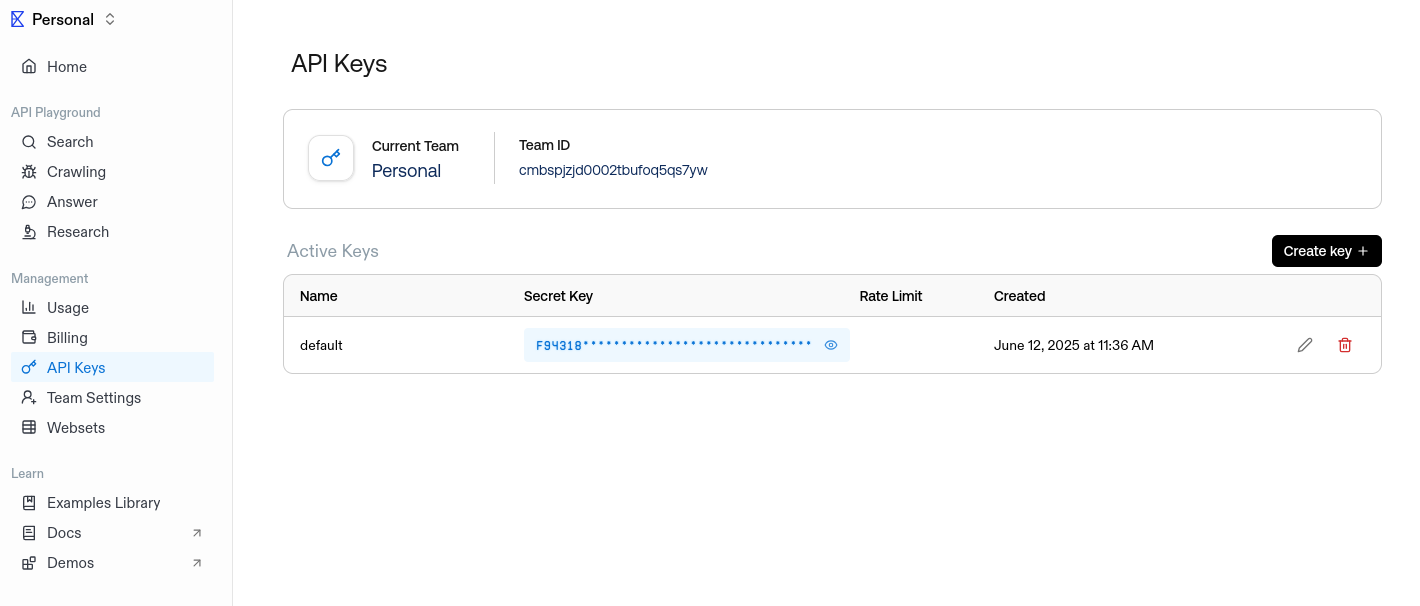
Task: Click the pencil edit icon for default key
Action: pos(1304,345)
